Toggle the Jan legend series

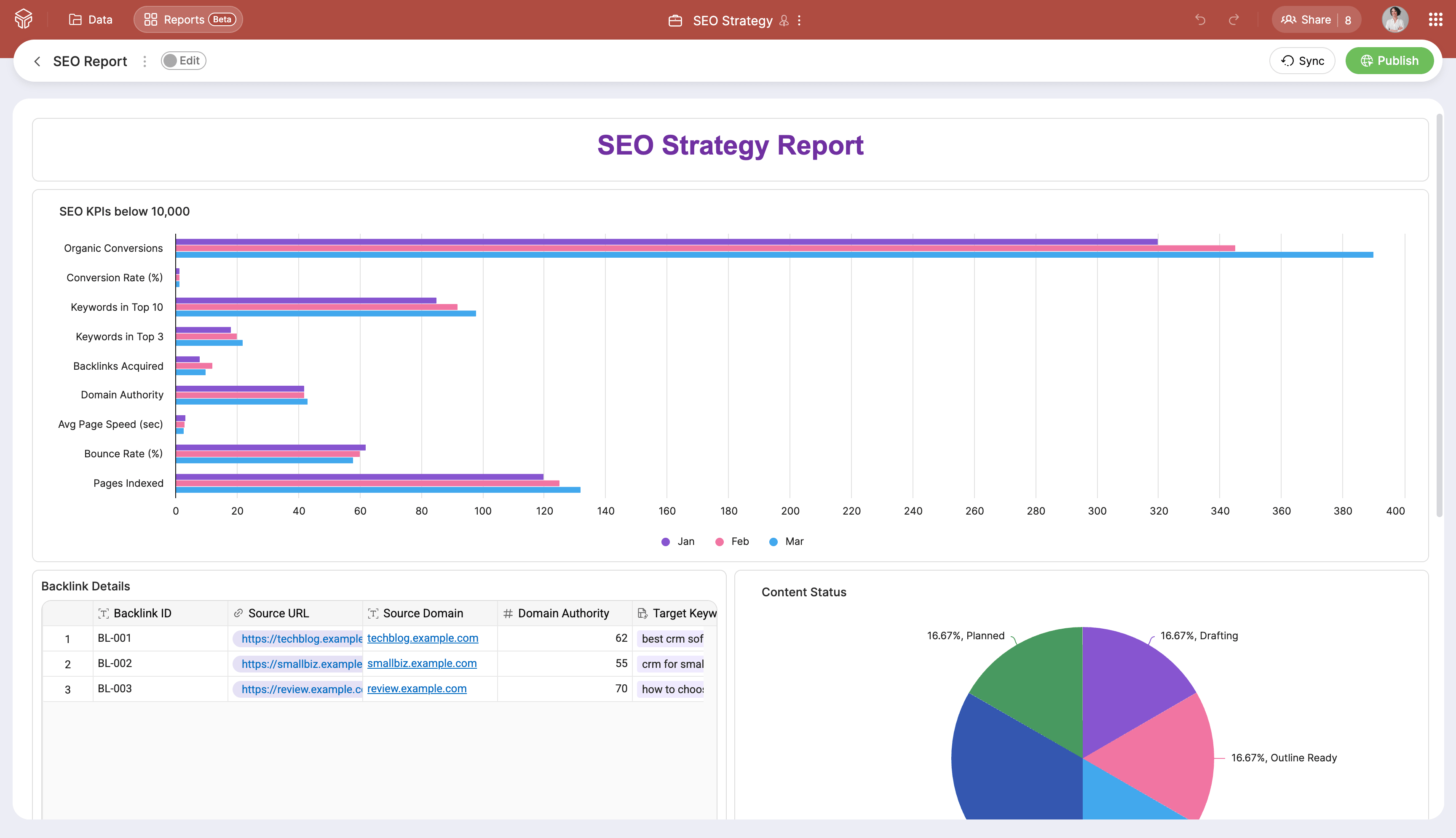point(677,542)
